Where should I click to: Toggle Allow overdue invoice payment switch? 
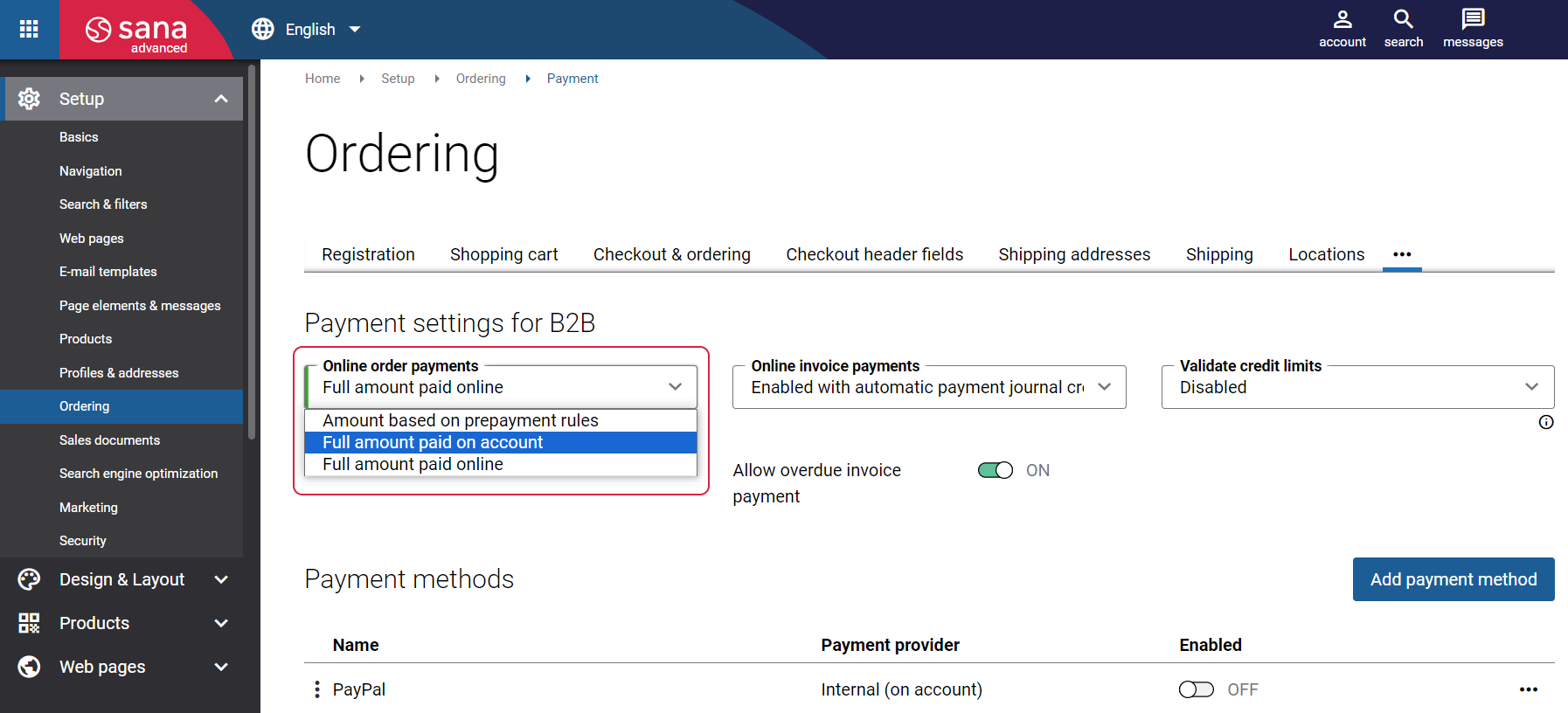point(996,470)
